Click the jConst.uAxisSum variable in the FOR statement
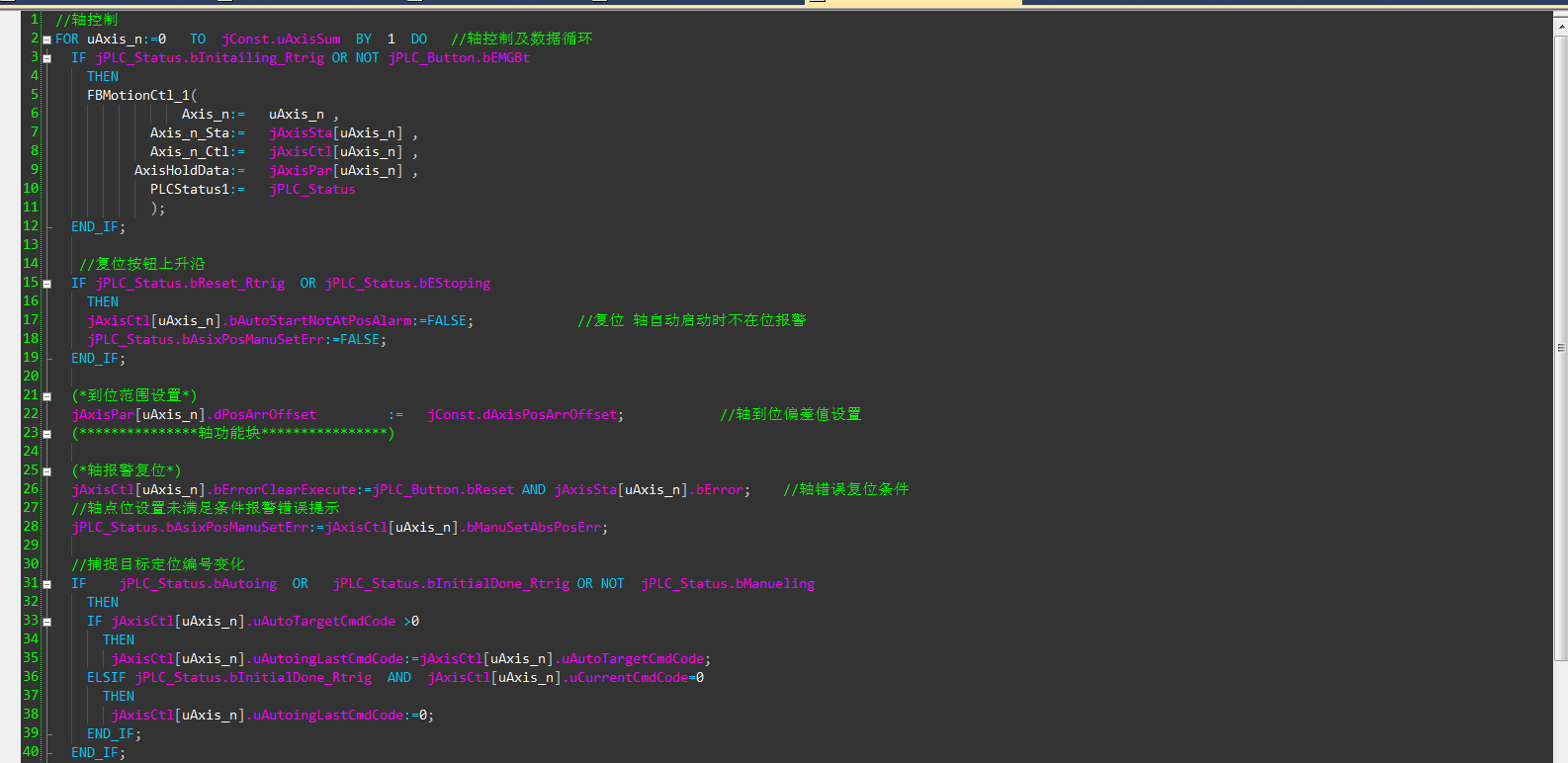Viewport: 1568px width, 763px height. pos(281,40)
